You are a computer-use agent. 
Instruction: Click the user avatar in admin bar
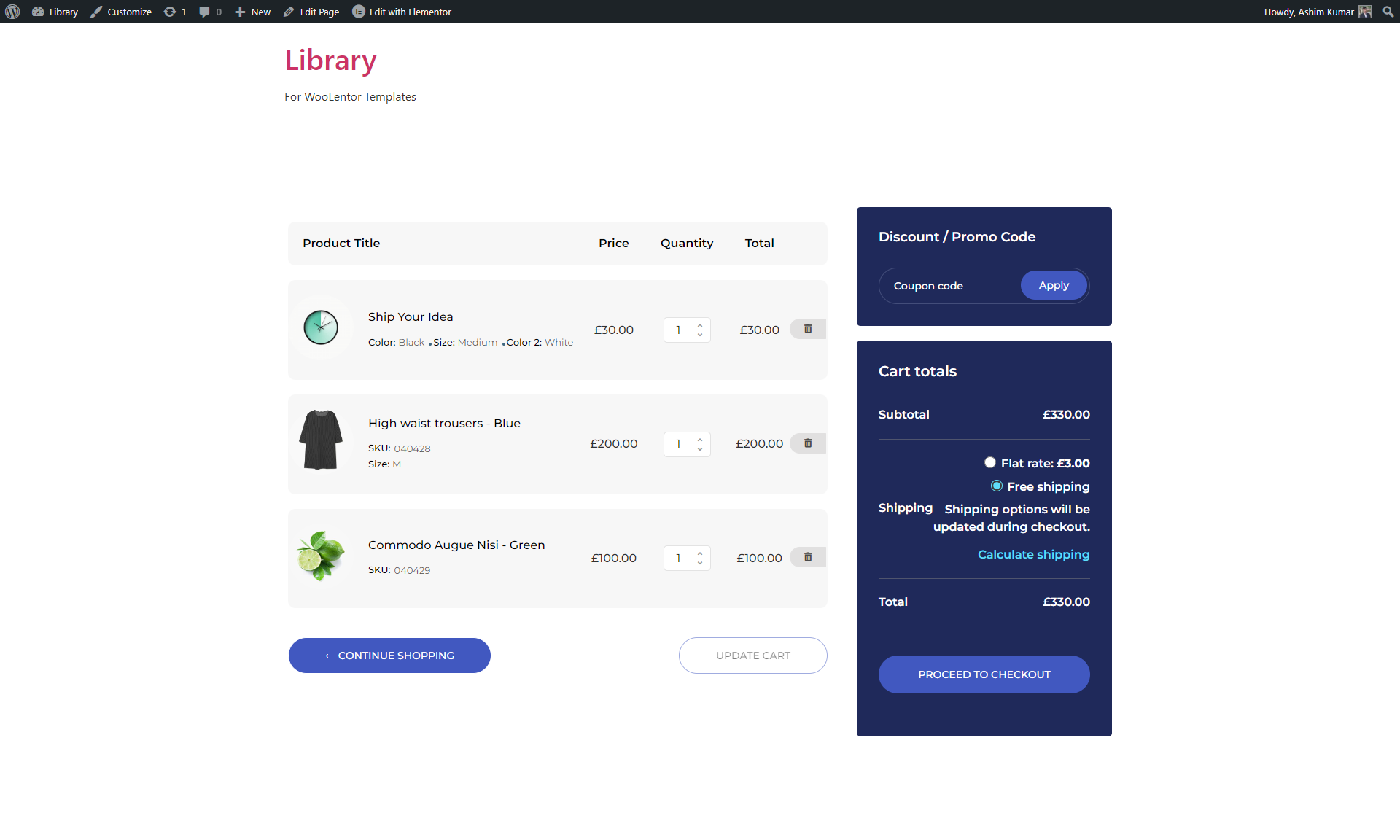pos(1365,12)
